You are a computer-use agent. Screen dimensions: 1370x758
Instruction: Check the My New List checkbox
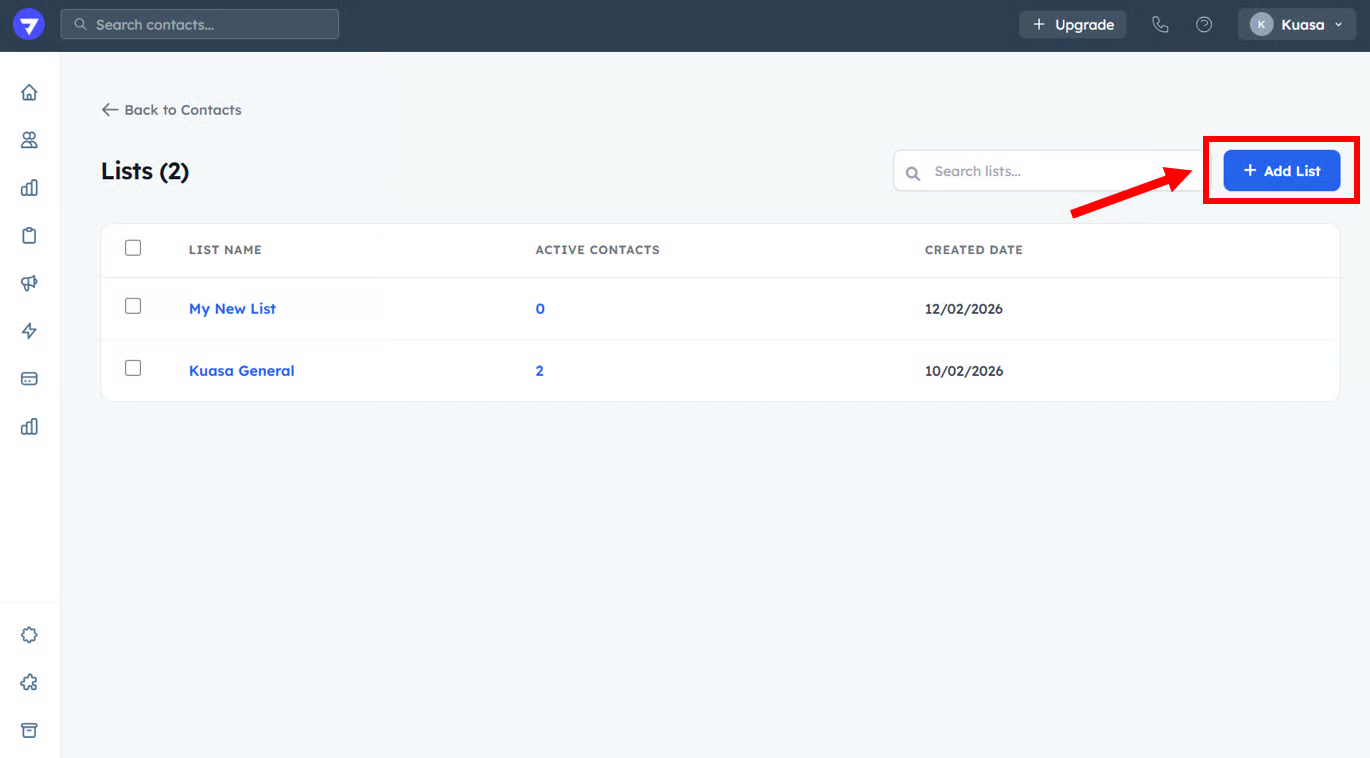[x=133, y=307]
